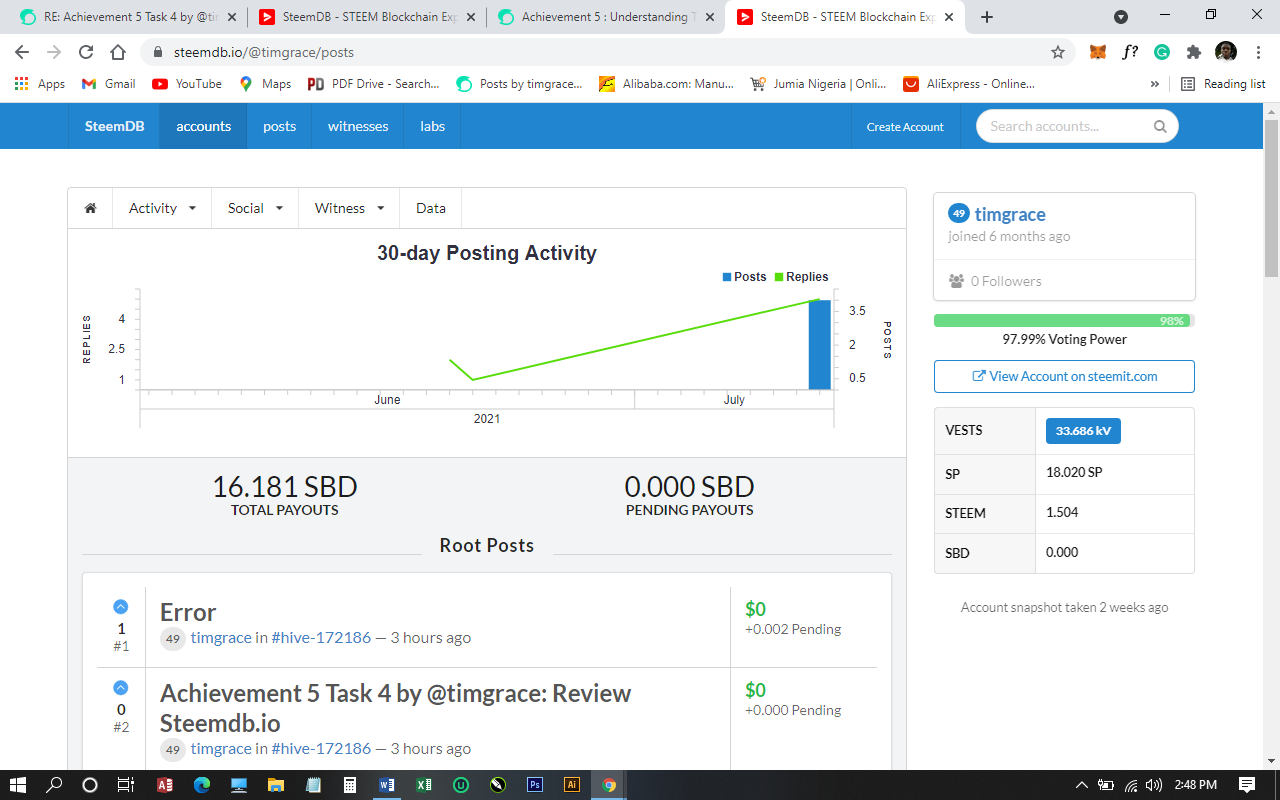
Task: Reload the current page
Action: [x=86, y=52]
